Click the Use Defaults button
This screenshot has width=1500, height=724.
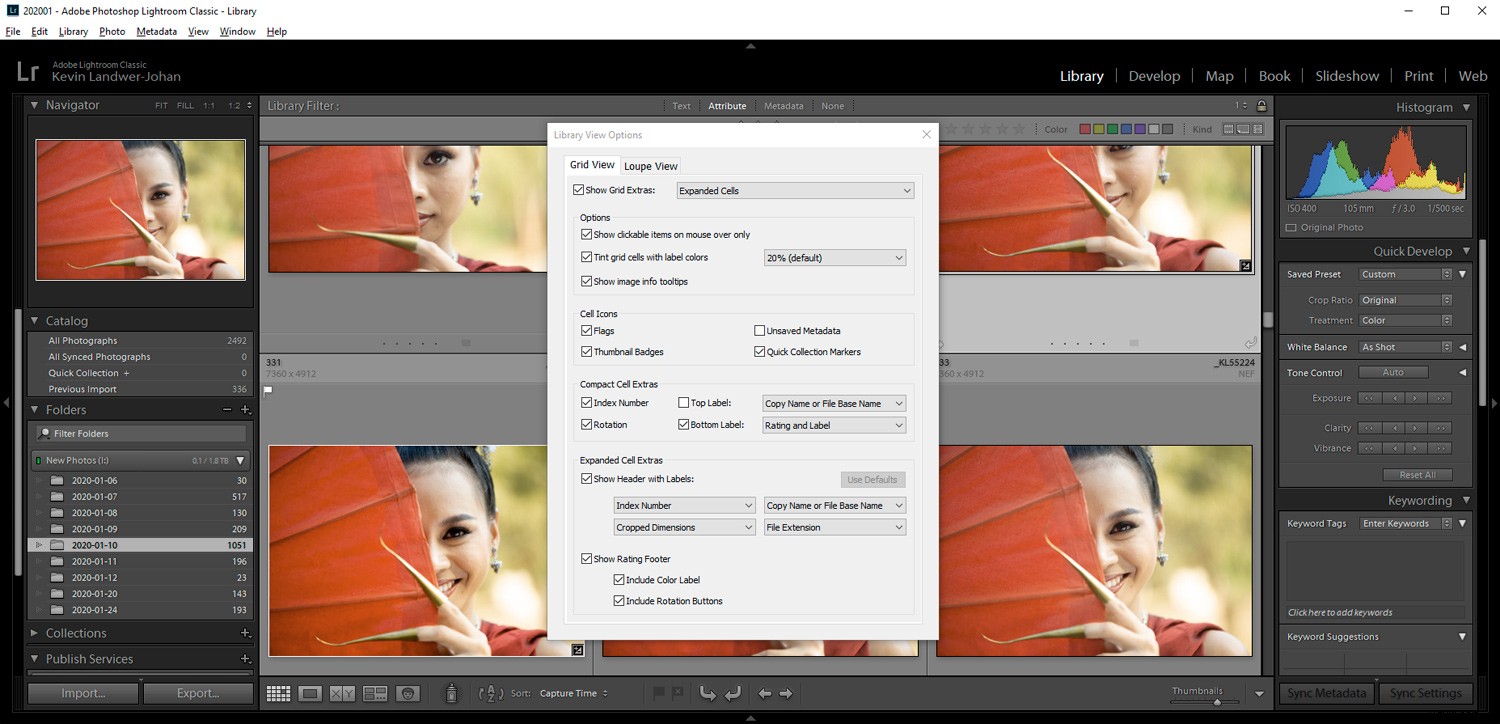coord(872,479)
